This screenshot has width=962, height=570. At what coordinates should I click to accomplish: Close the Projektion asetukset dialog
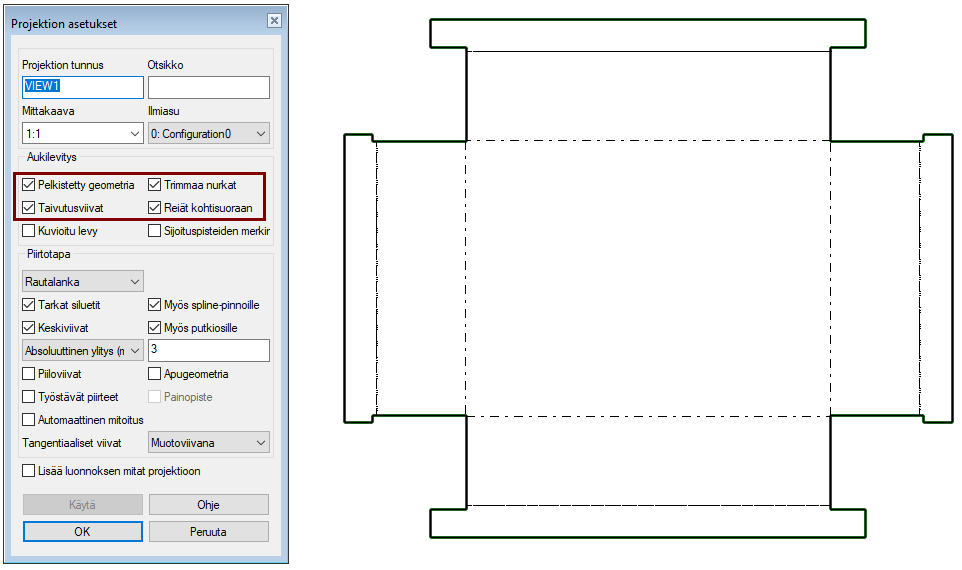[x=273, y=21]
